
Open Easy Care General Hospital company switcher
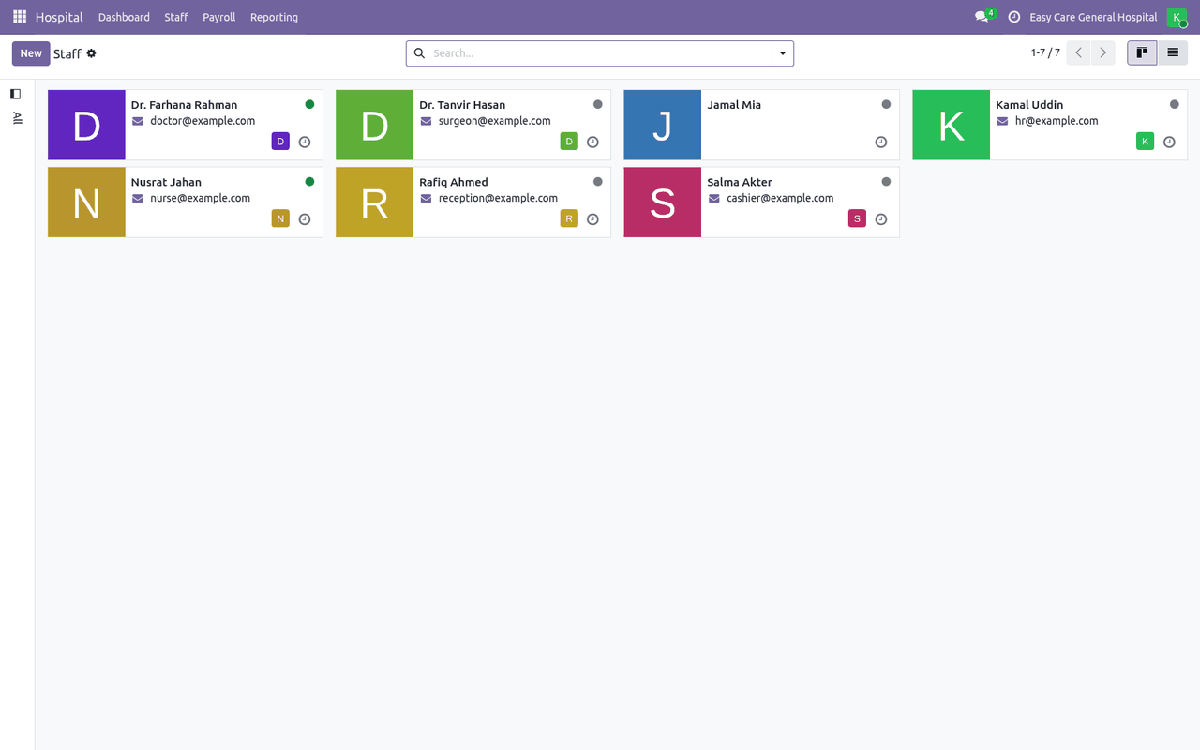[x=1093, y=17]
